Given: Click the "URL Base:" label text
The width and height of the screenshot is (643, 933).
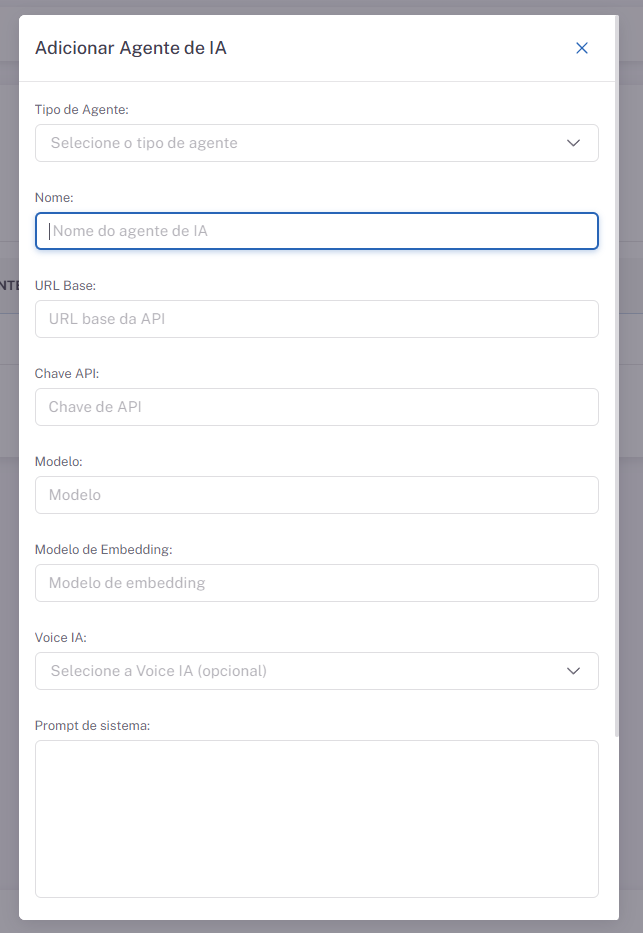Looking at the screenshot, I should click(65, 285).
